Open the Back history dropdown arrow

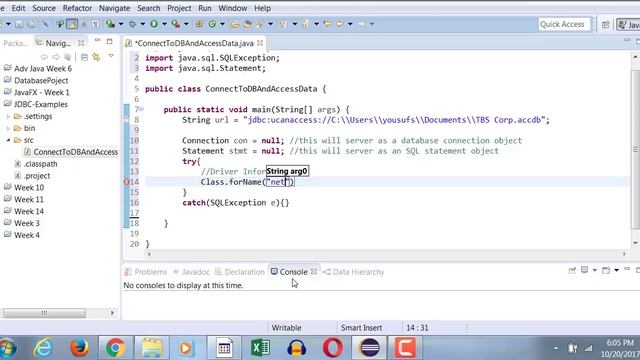pos(350,24)
